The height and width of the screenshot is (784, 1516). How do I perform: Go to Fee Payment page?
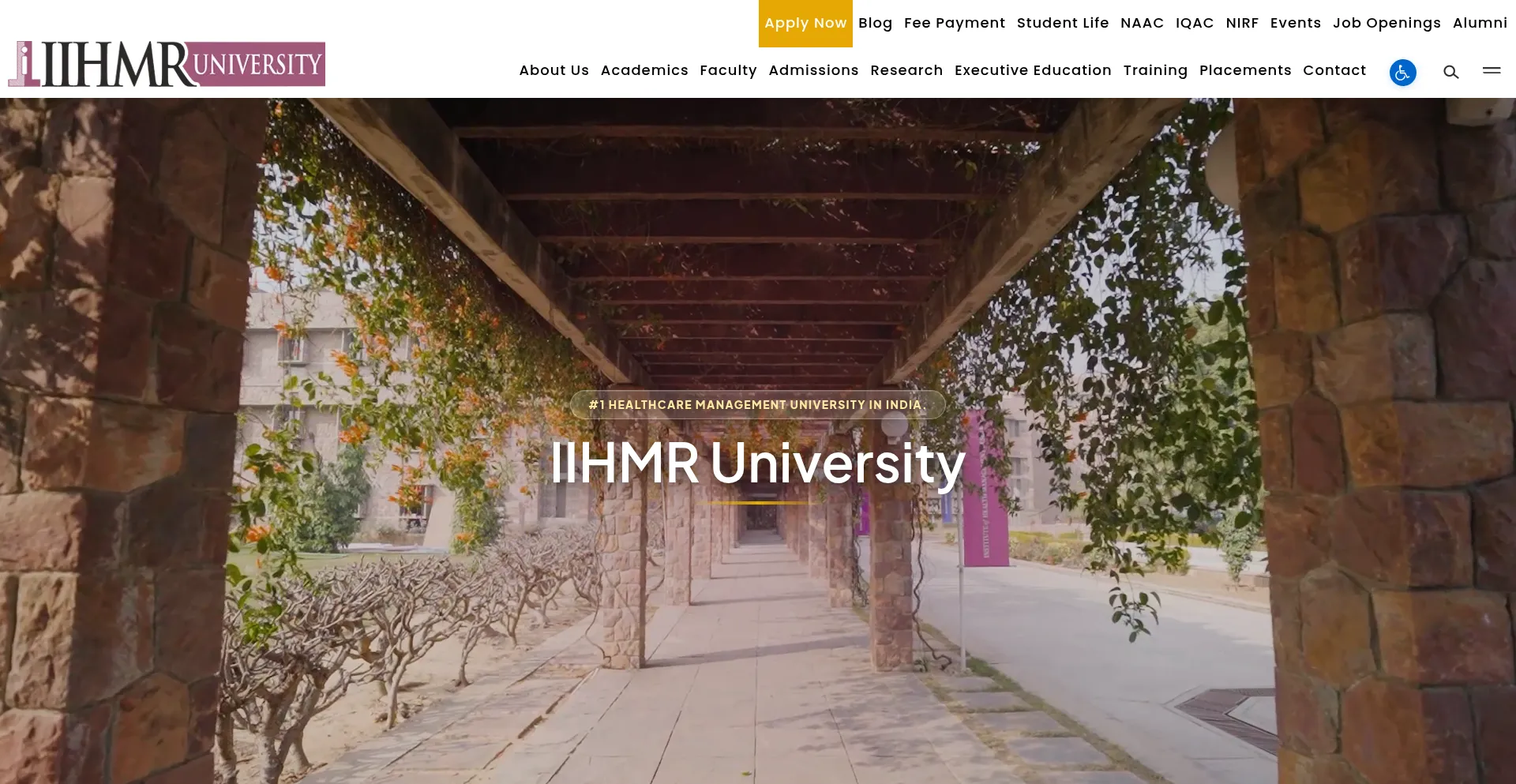pyautogui.click(x=955, y=23)
